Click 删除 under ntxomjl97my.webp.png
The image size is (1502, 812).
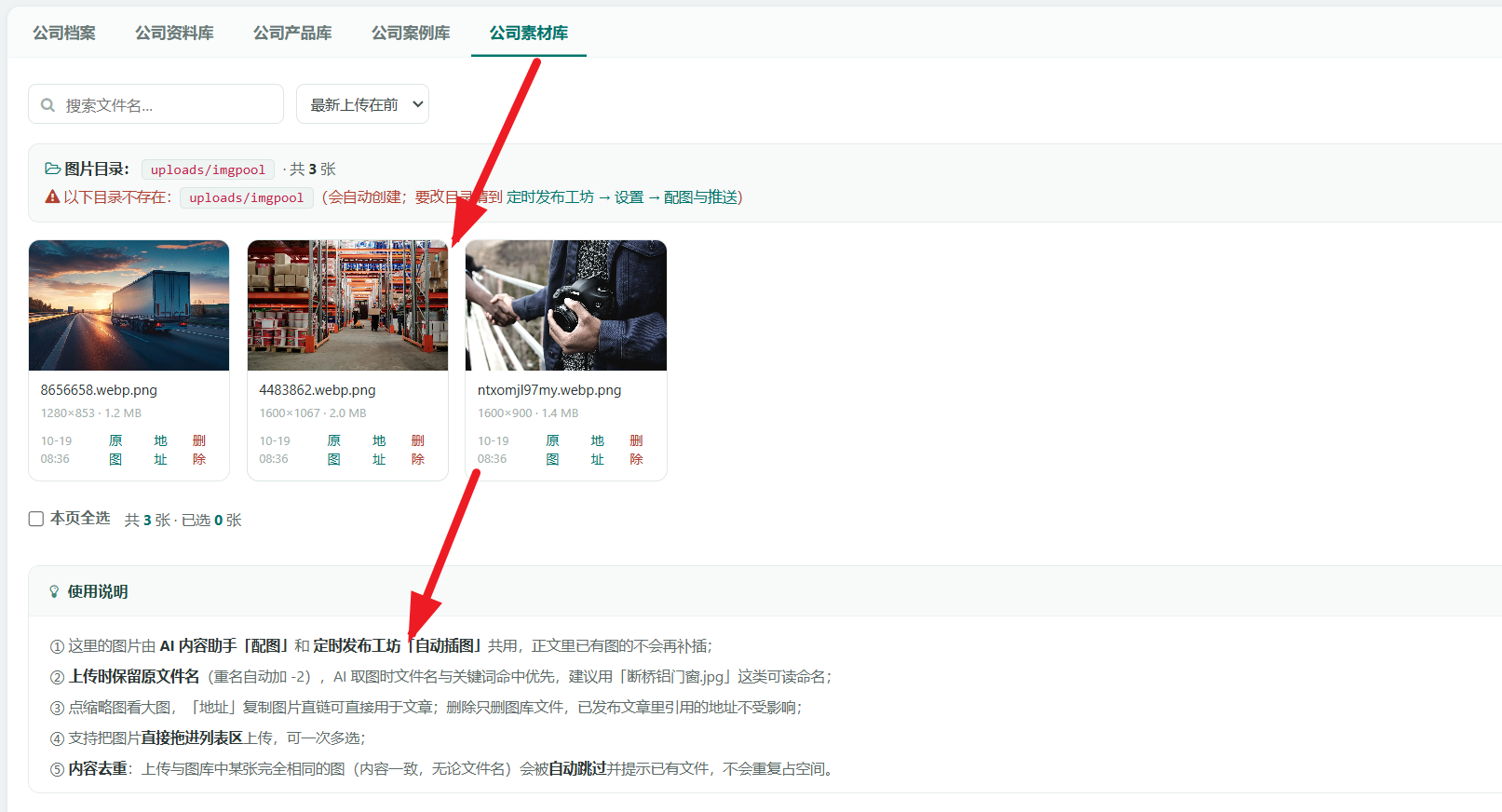pyautogui.click(x=636, y=450)
